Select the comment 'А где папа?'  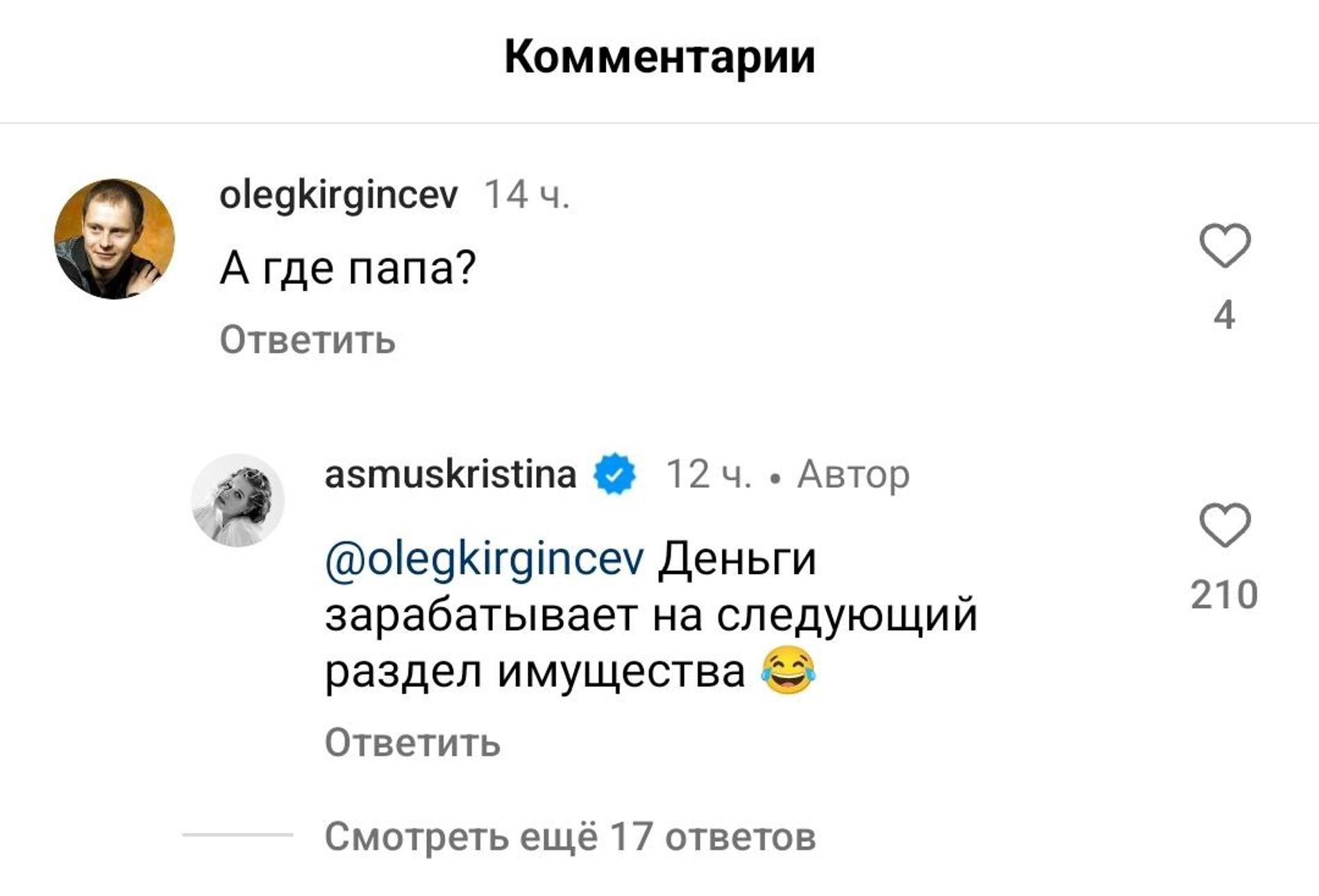click(347, 264)
